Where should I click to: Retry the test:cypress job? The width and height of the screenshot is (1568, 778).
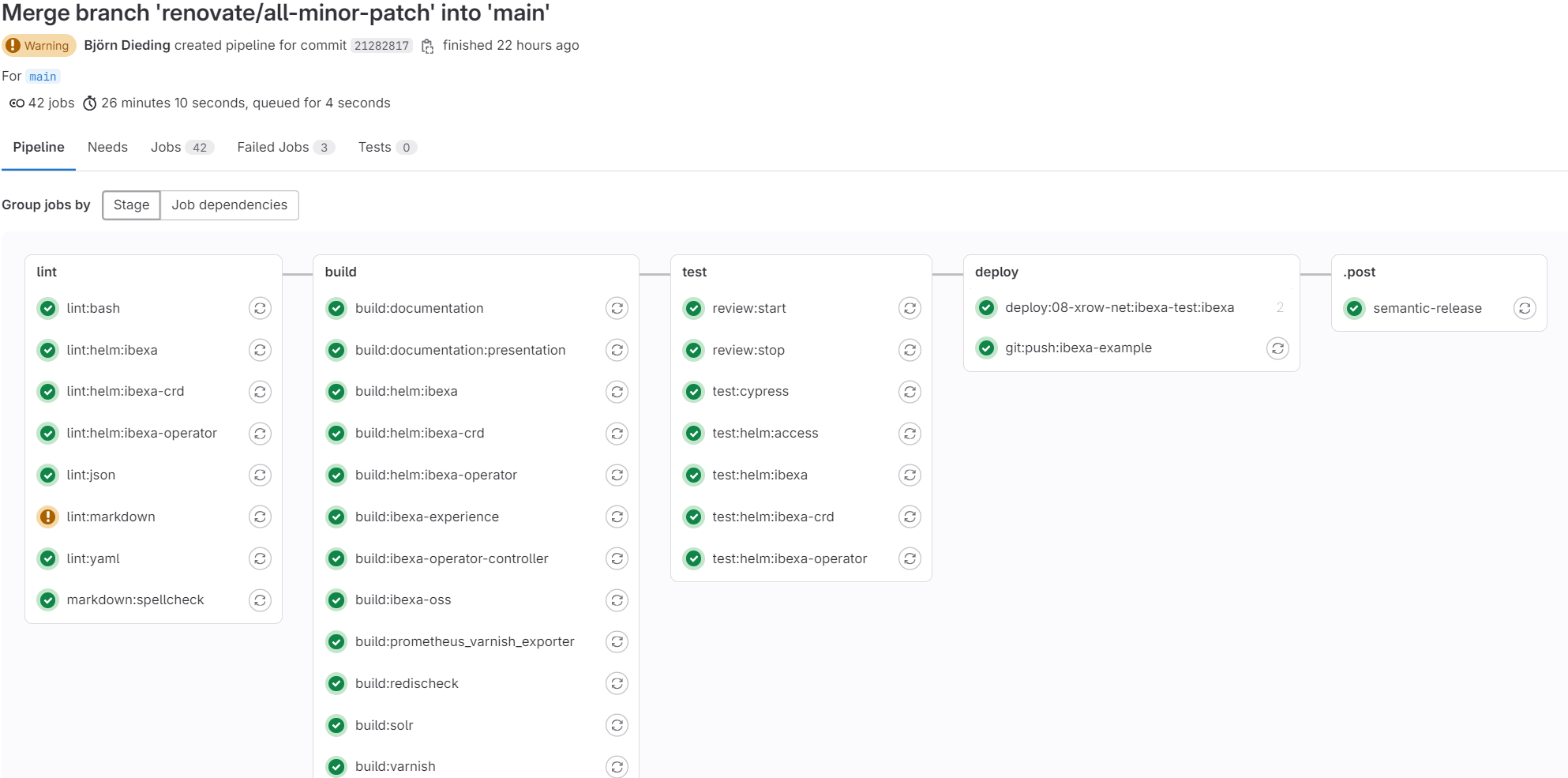click(x=910, y=391)
